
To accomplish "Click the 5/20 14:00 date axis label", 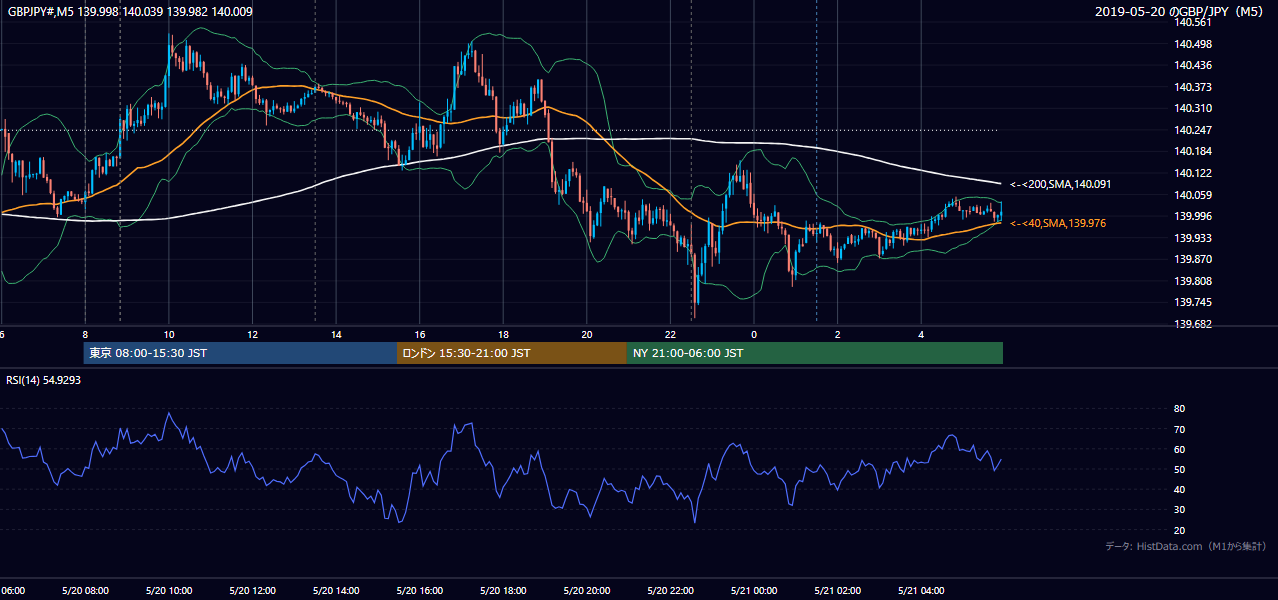I will tap(336, 591).
